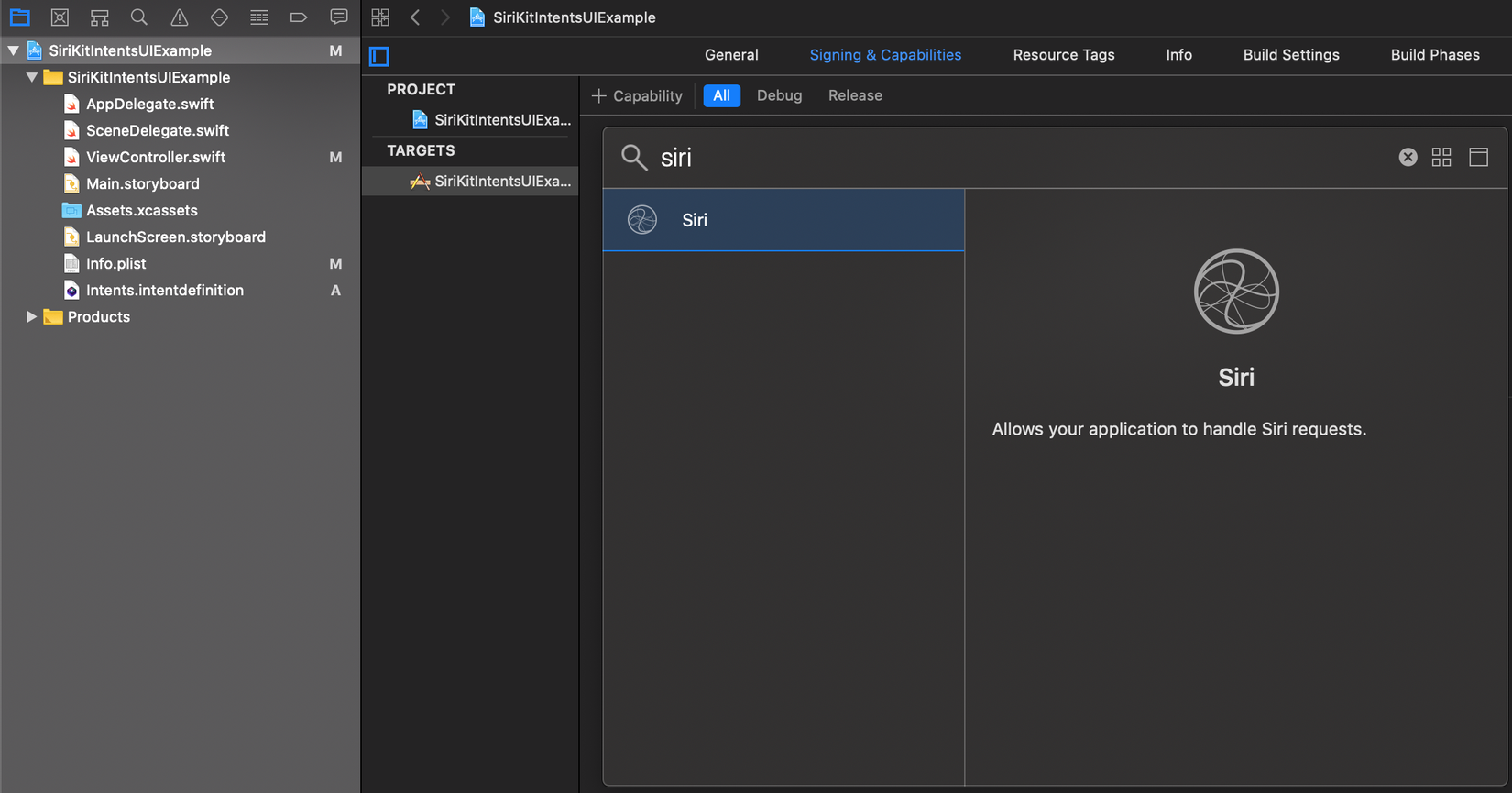
Task: Open the Source Control navigator
Action: coord(60,17)
